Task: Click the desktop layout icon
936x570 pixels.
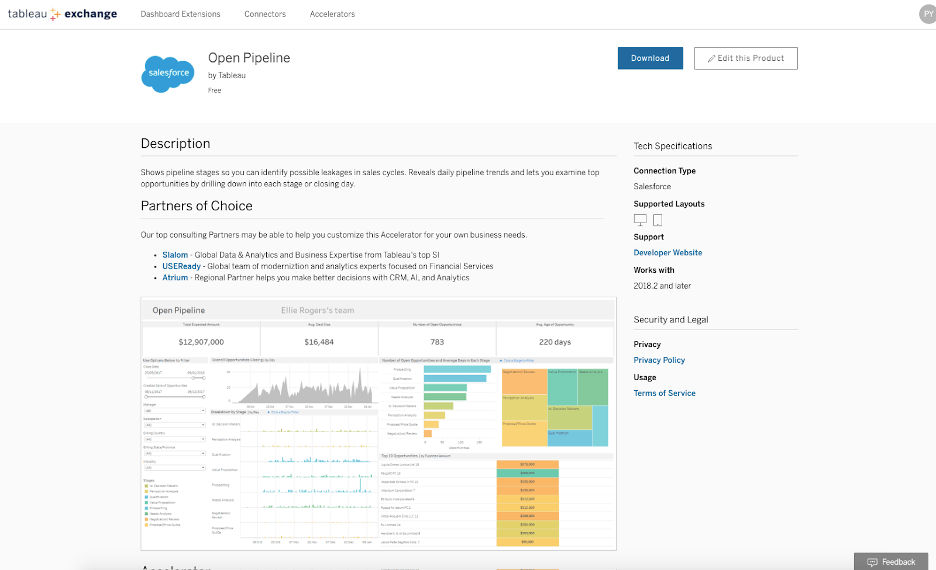Action: click(x=640, y=220)
